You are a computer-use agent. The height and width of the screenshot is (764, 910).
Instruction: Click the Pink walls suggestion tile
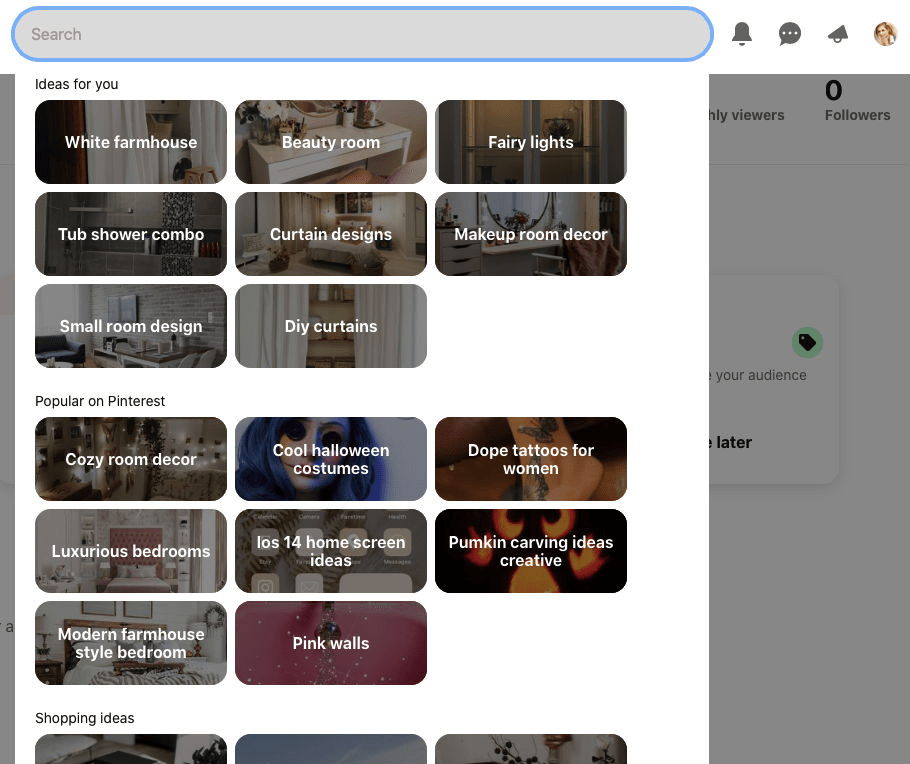pos(331,643)
